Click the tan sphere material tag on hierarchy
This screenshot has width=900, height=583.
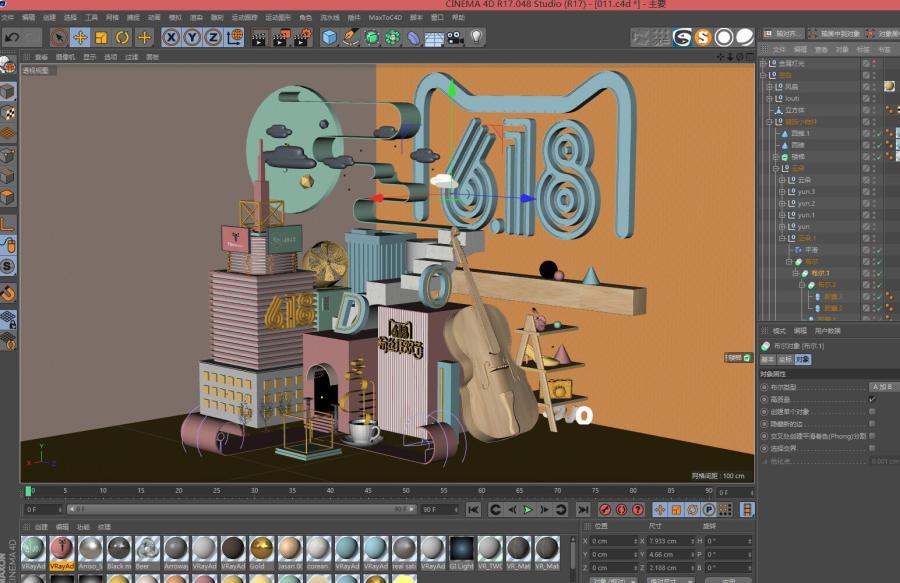point(889,86)
